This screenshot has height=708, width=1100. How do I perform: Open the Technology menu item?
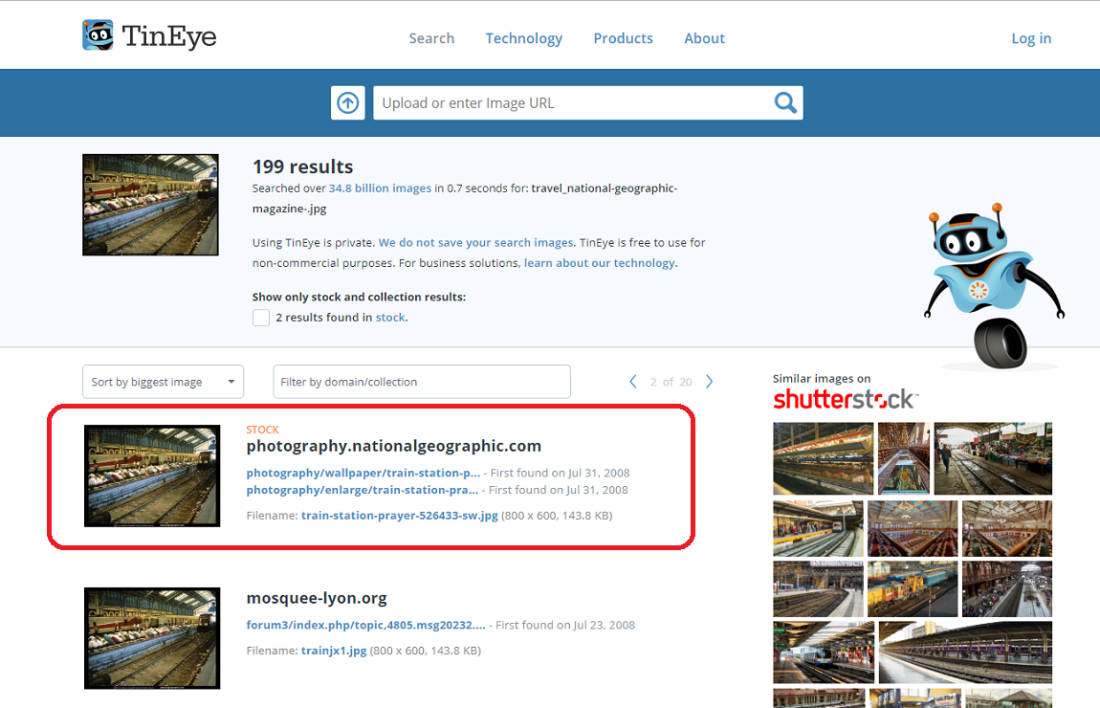[524, 39]
